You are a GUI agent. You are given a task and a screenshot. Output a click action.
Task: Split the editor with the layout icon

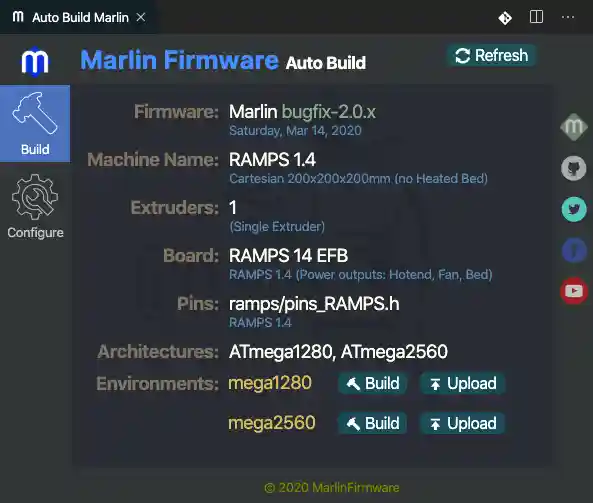tap(536, 17)
